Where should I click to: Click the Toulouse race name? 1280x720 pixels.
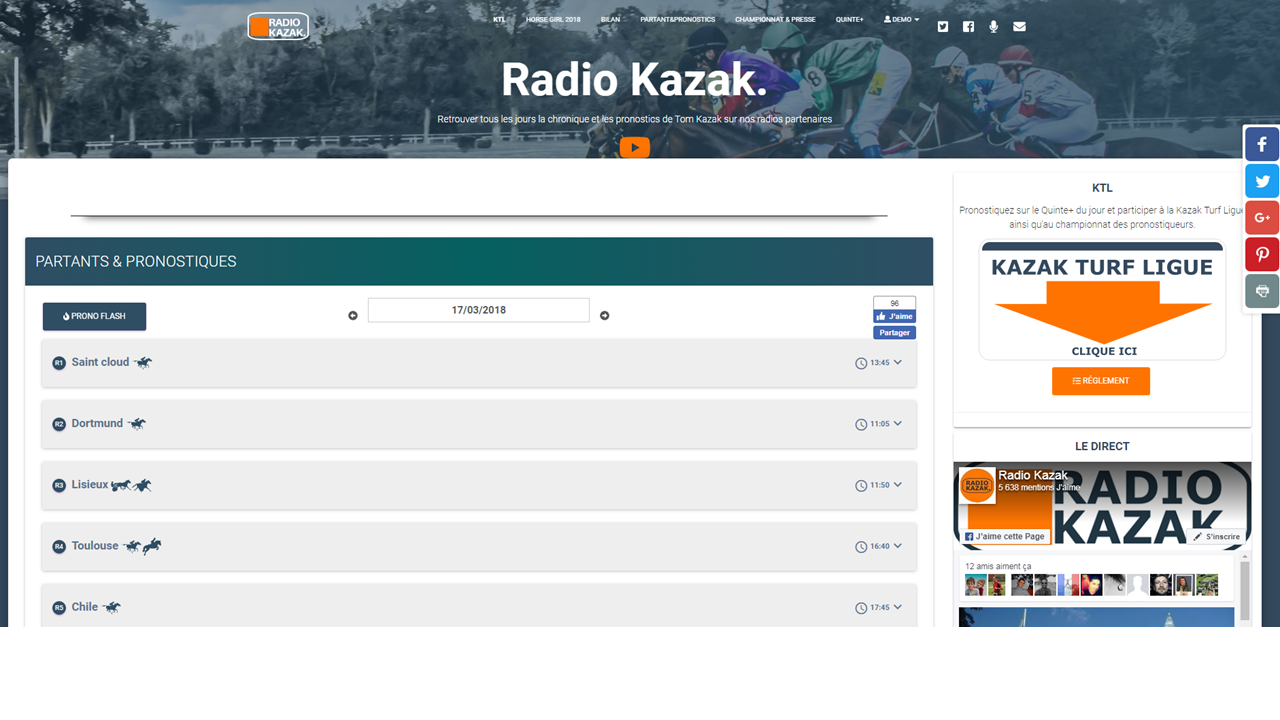(x=95, y=546)
